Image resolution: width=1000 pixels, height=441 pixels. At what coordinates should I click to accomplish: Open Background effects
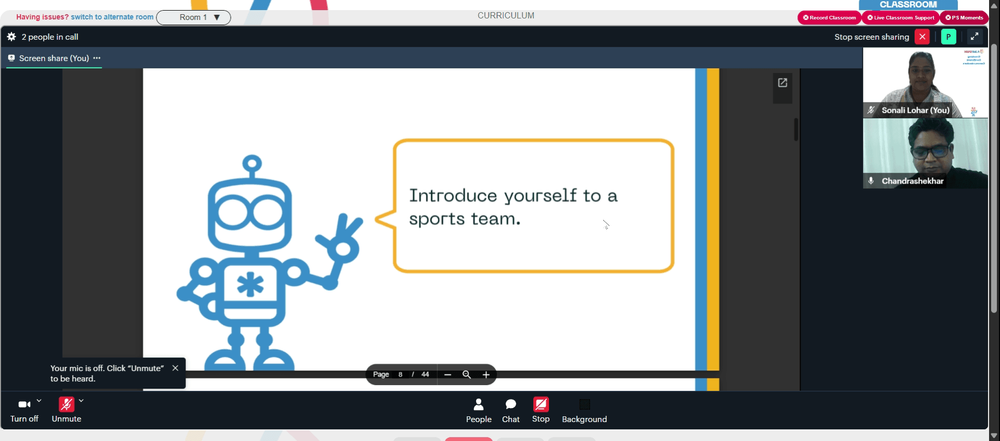point(584,410)
